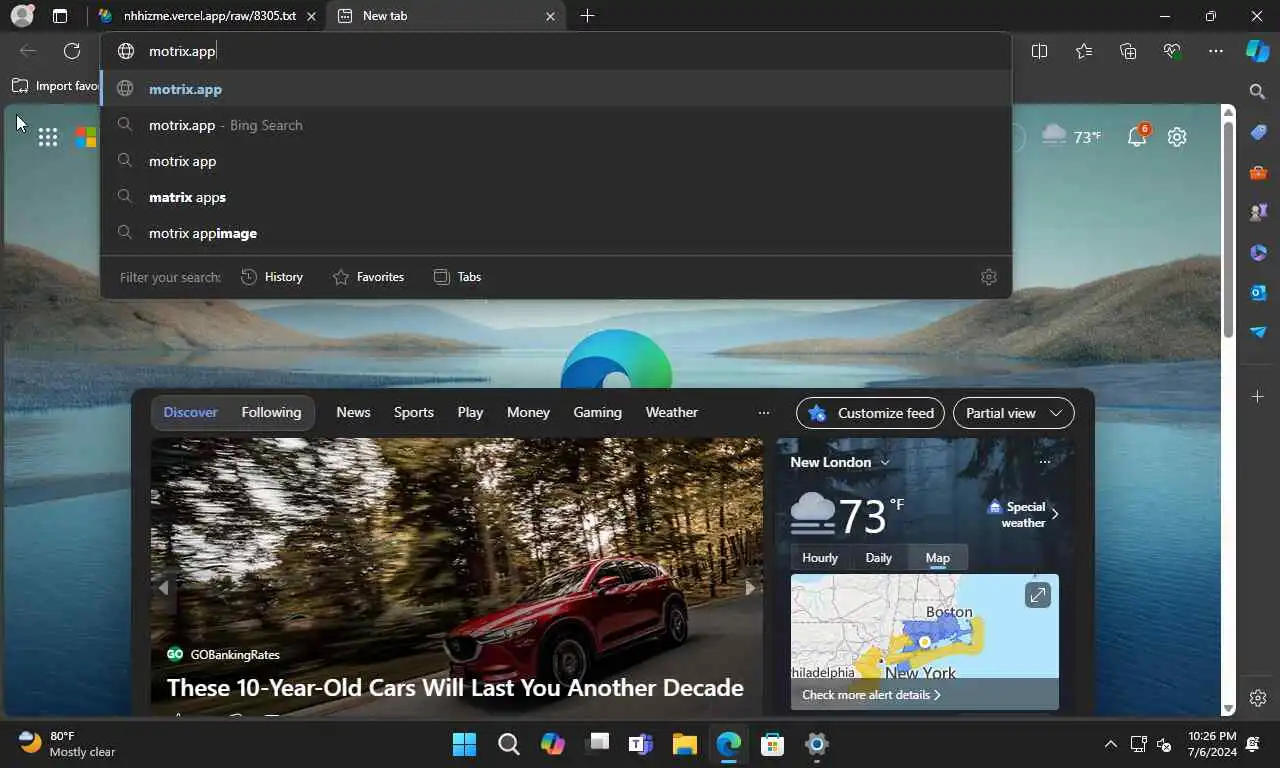Select the Discover feed tab

191,412
